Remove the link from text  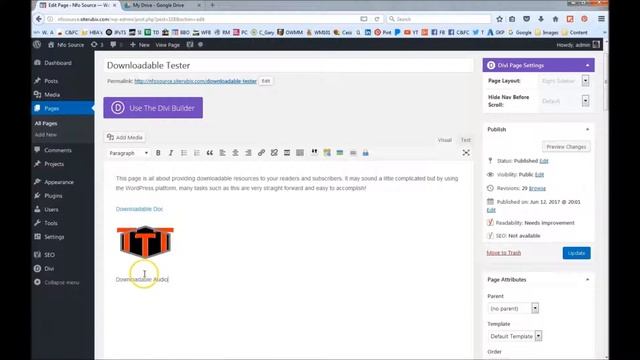pyautogui.click(x=274, y=153)
